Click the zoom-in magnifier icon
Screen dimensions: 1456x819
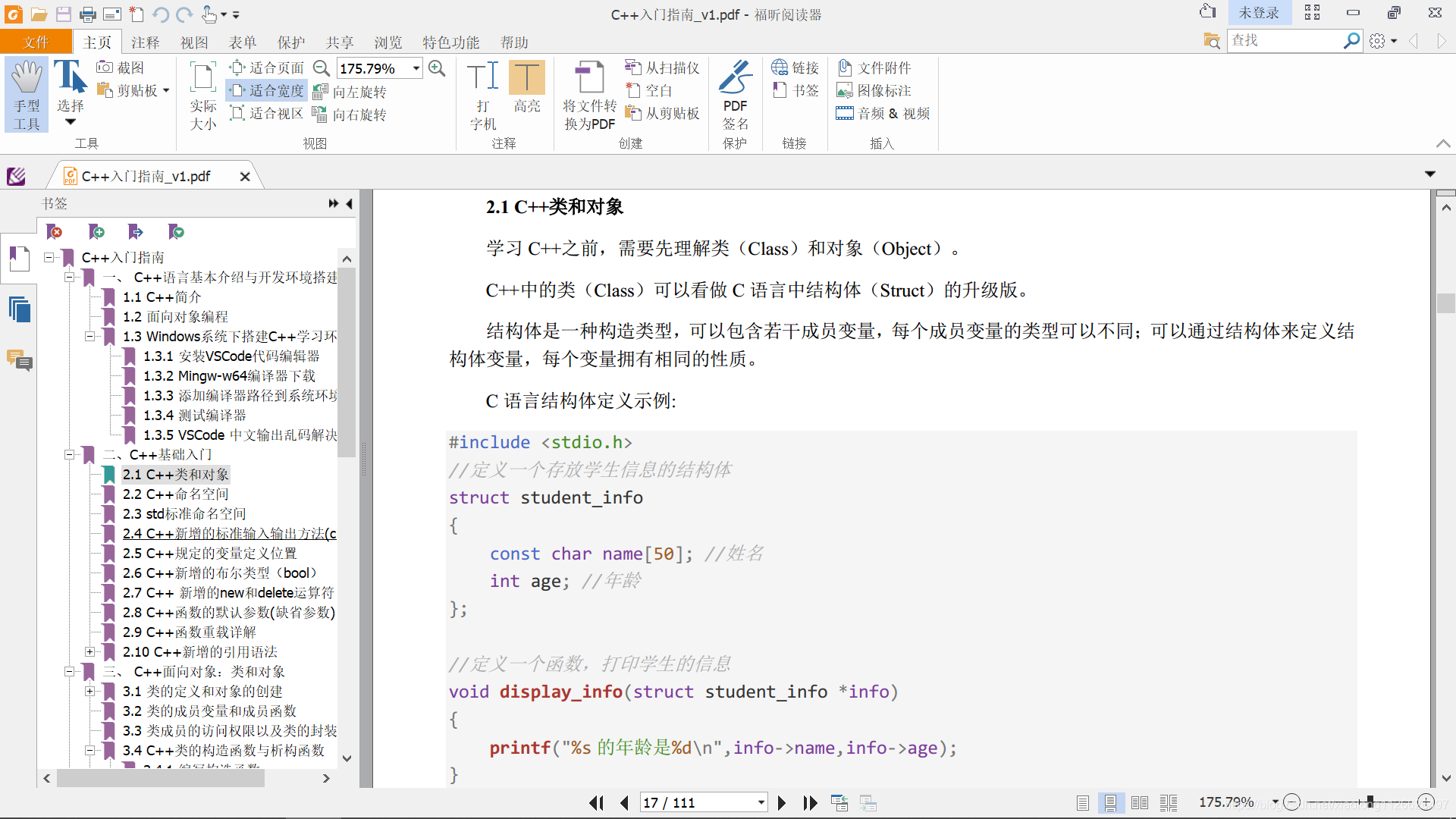point(437,68)
